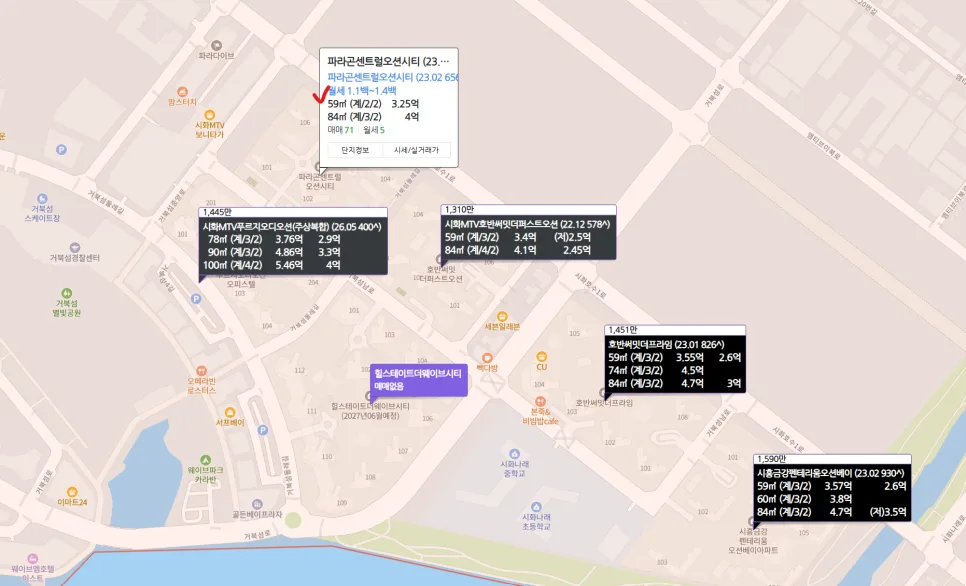This screenshot has width=966, height=586.
Task: Click the 웨이브엠호텔 marker icon
Action: 33,559
